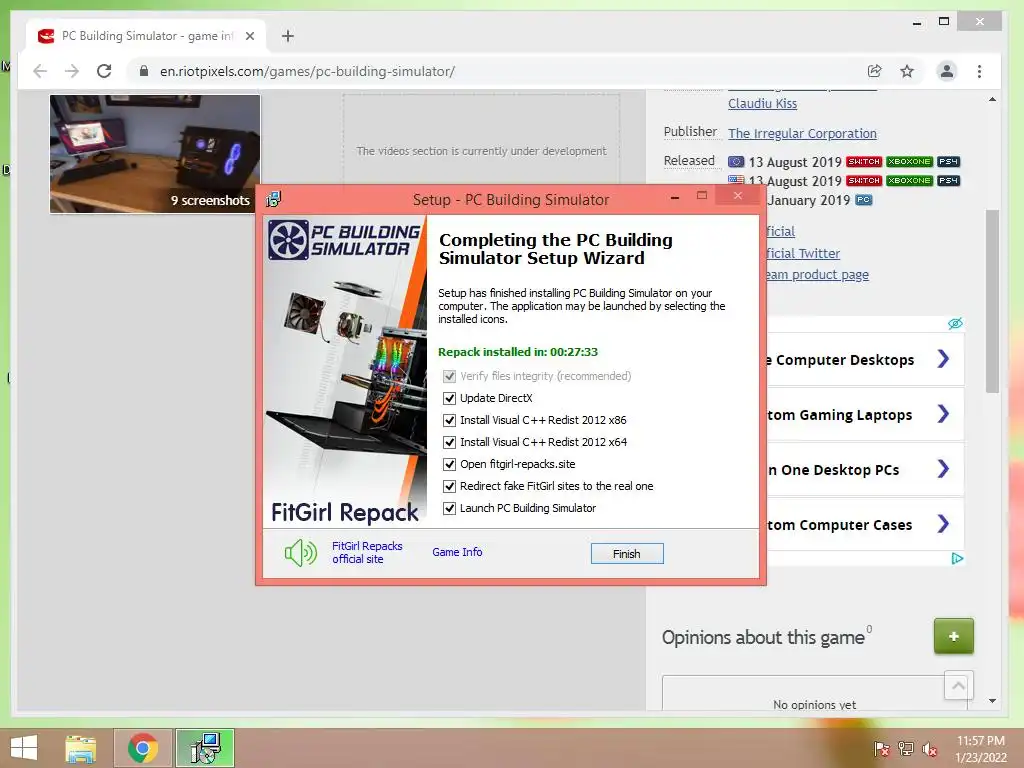The image size is (1024, 768).
Task: Click the muted volume tray icon
Action: tap(930, 749)
